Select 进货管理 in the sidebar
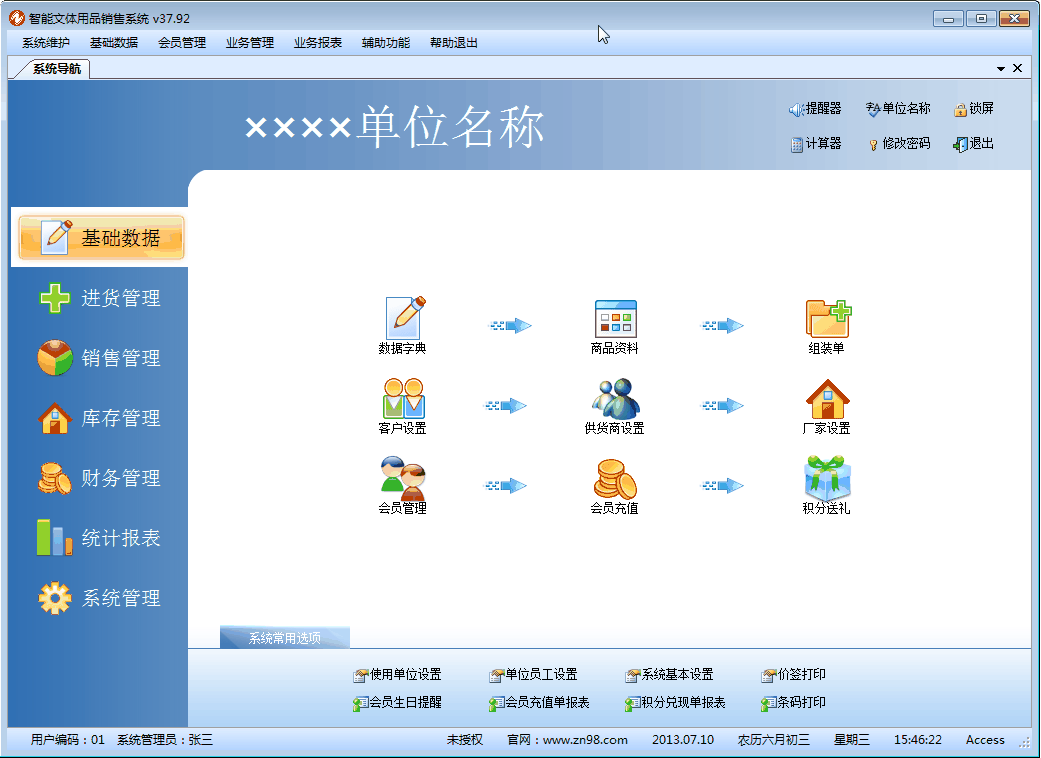The height and width of the screenshot is (758, 1041). click(100, 297)
